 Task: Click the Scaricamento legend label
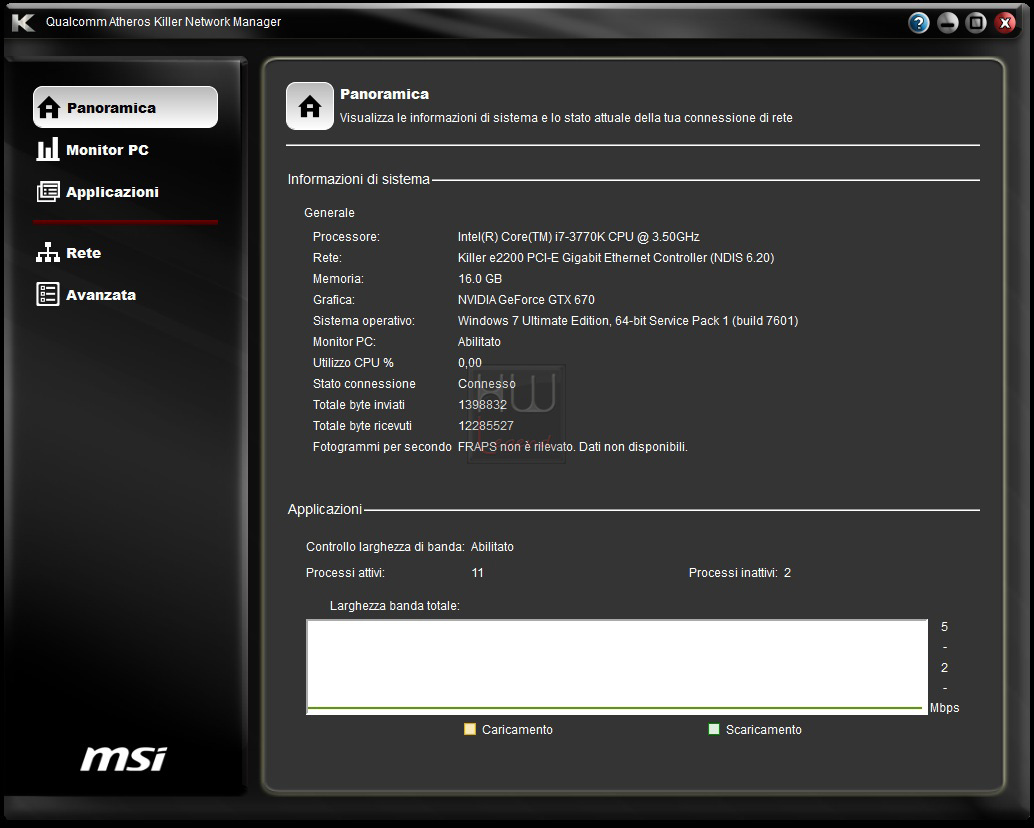coord(764,730)
